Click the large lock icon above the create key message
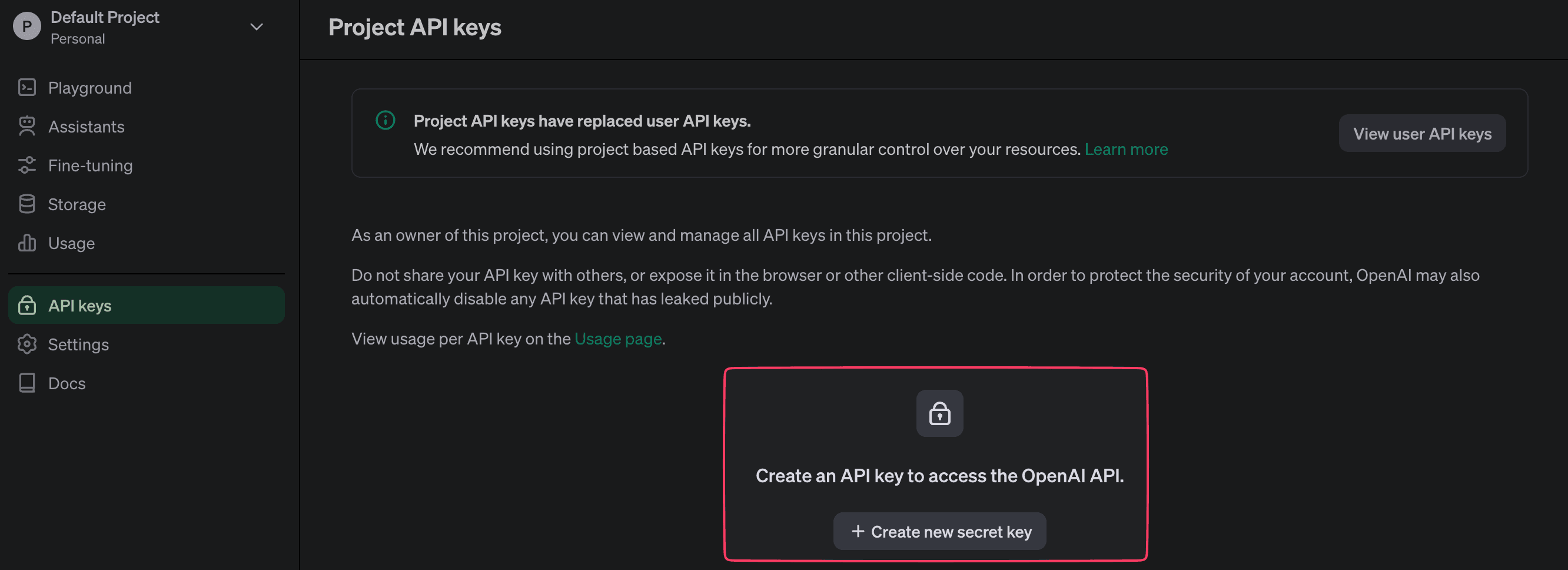The image size is (1568, 570). coord(939,413)
